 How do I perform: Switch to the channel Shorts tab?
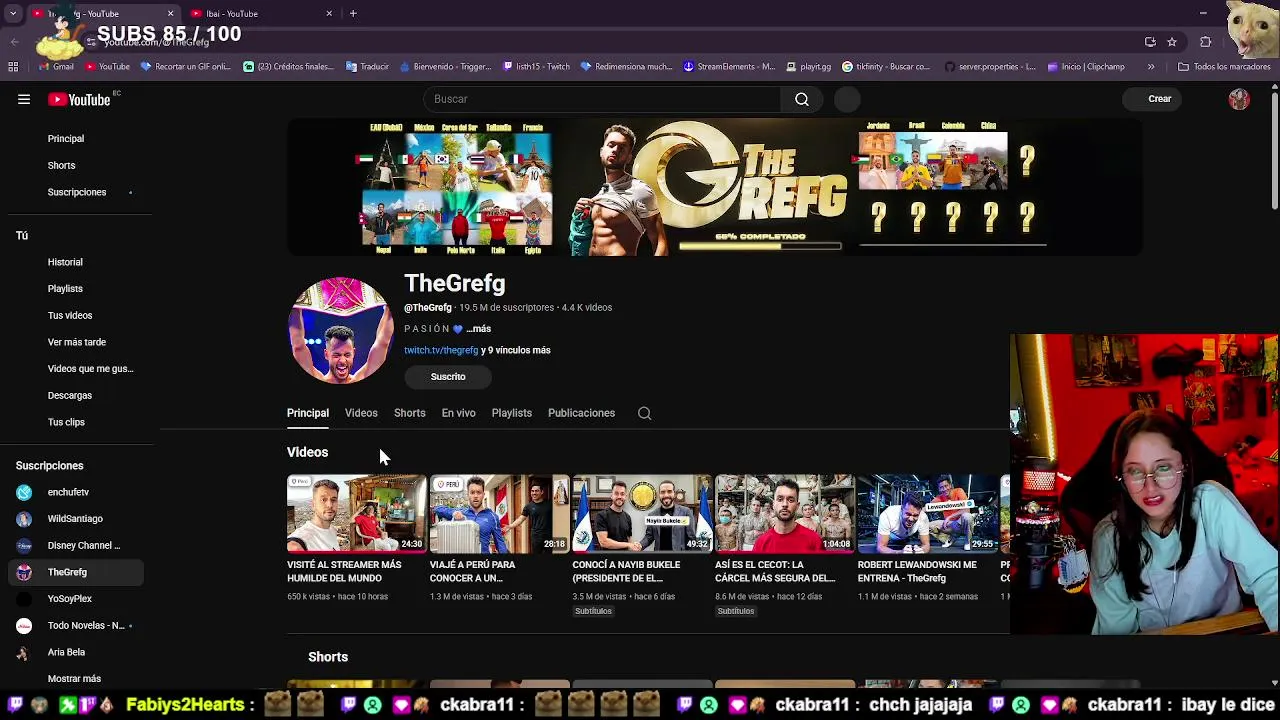(409, 413)
